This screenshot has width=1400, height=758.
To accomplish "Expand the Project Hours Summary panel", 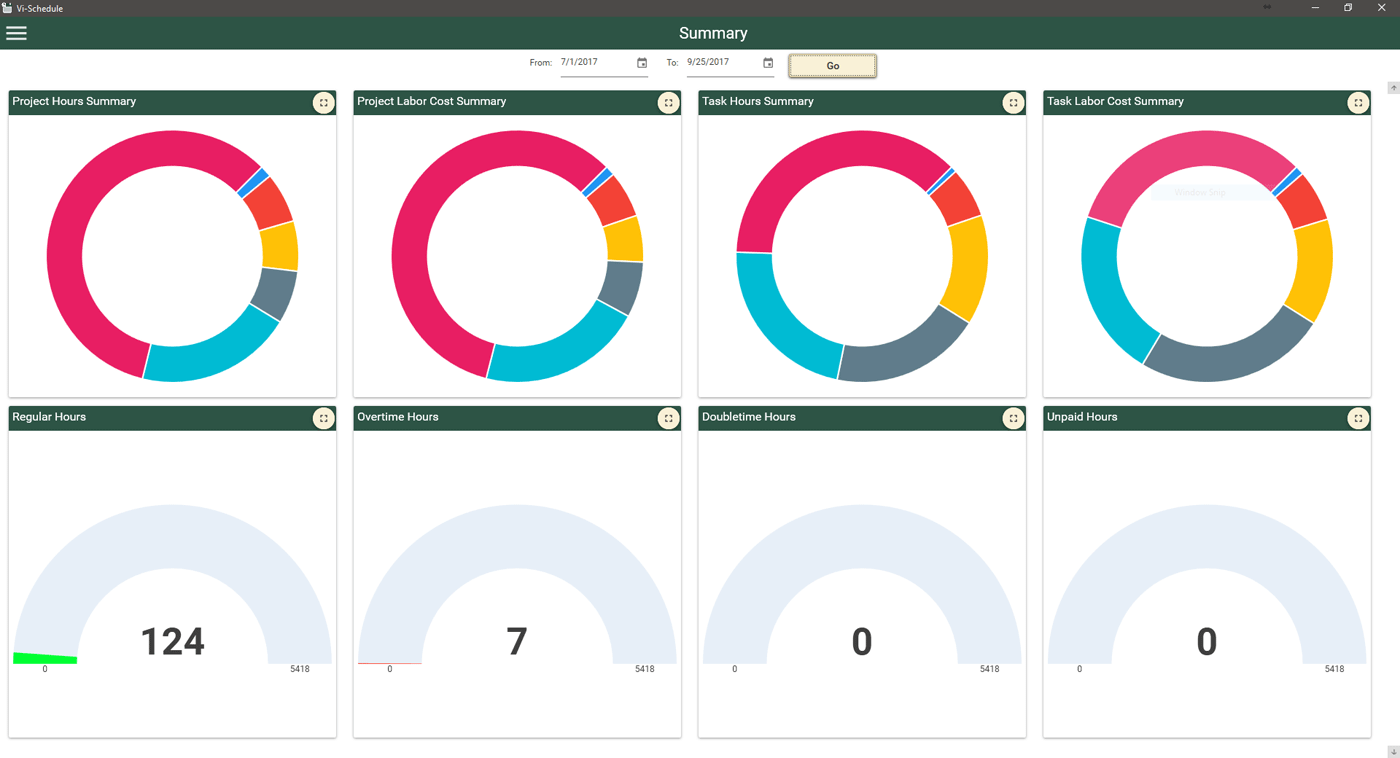I will click(x=323, y=103).
